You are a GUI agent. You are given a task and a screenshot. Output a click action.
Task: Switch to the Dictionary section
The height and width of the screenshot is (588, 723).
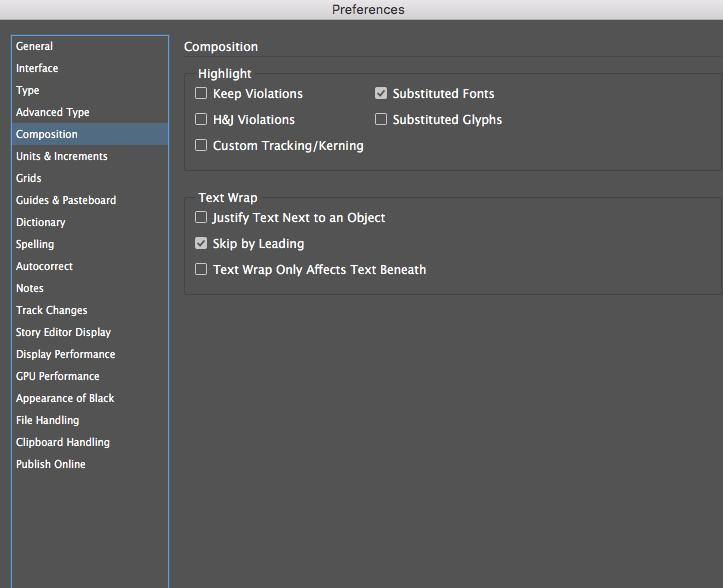[41, 222]
